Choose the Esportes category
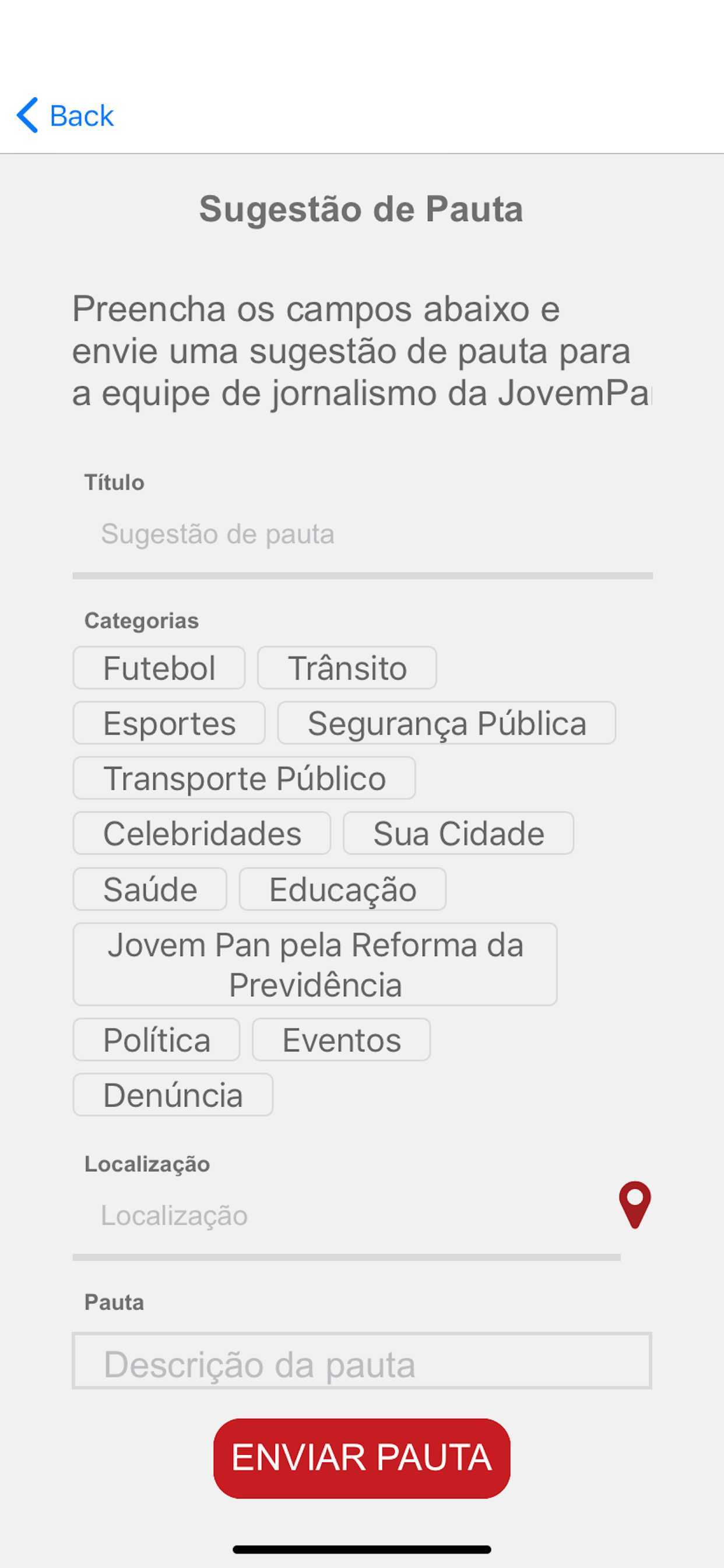The width and height of the screenshot is (724, 1568). (169, 723)
